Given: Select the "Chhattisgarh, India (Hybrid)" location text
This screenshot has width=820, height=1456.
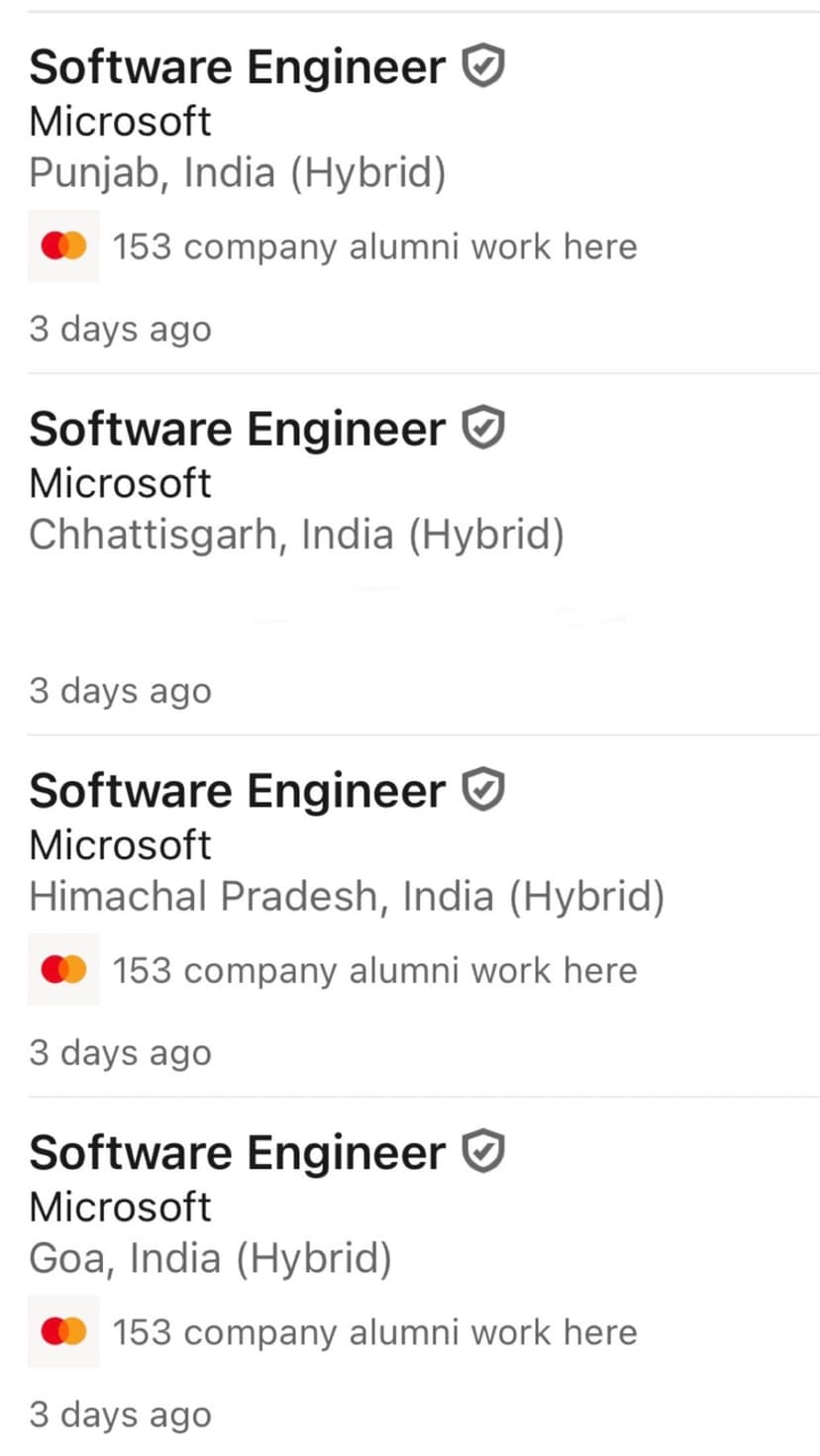Looking at the screenshot, I should tap(296, 534).
